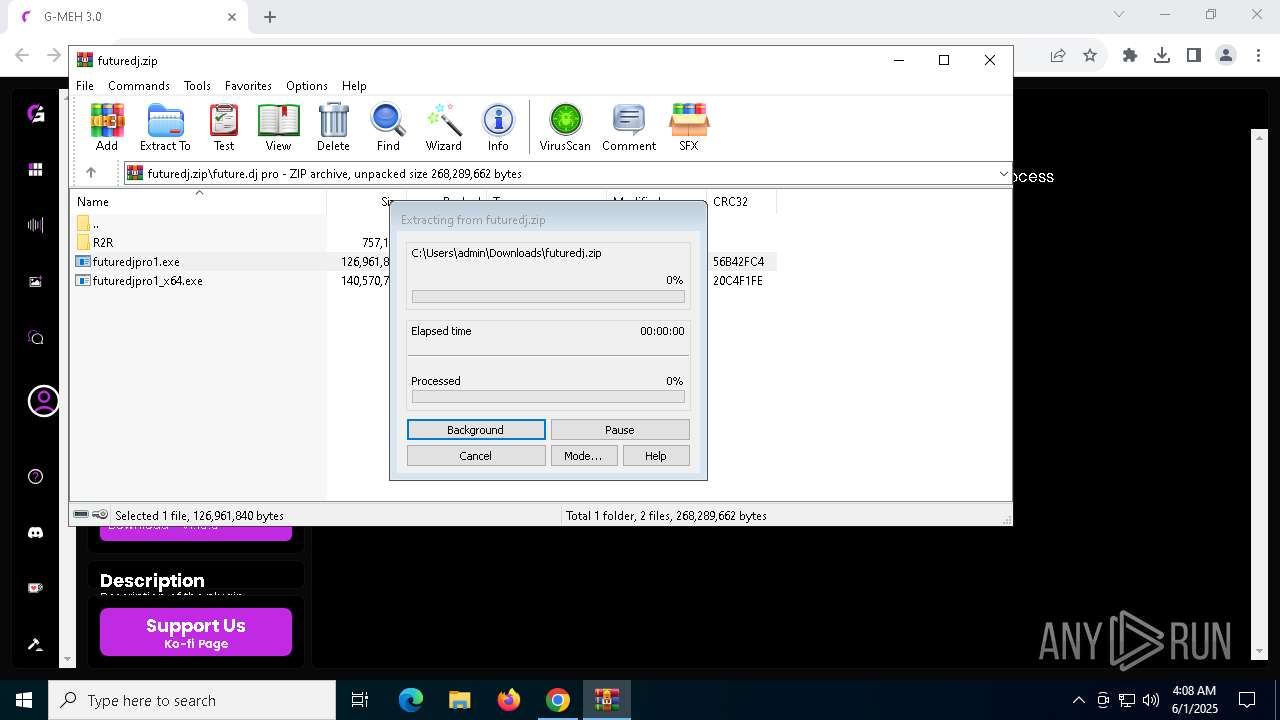
Task: Open the Tools menu
Action: (197, 86)
